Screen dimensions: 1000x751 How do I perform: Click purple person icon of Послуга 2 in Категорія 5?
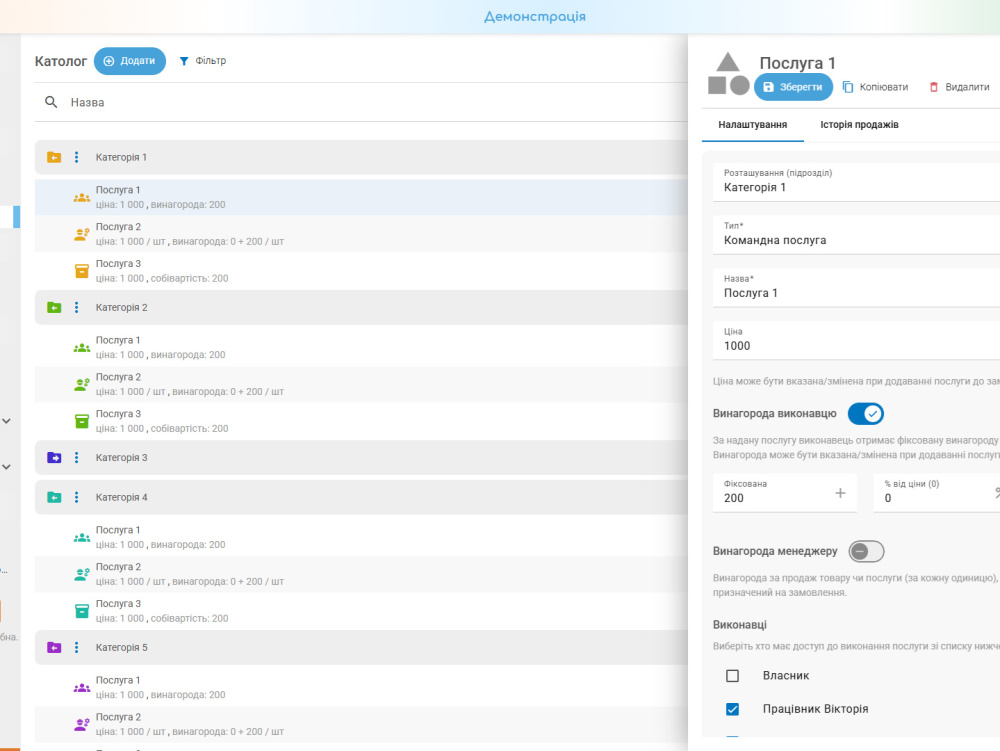[x=82, y=725]
